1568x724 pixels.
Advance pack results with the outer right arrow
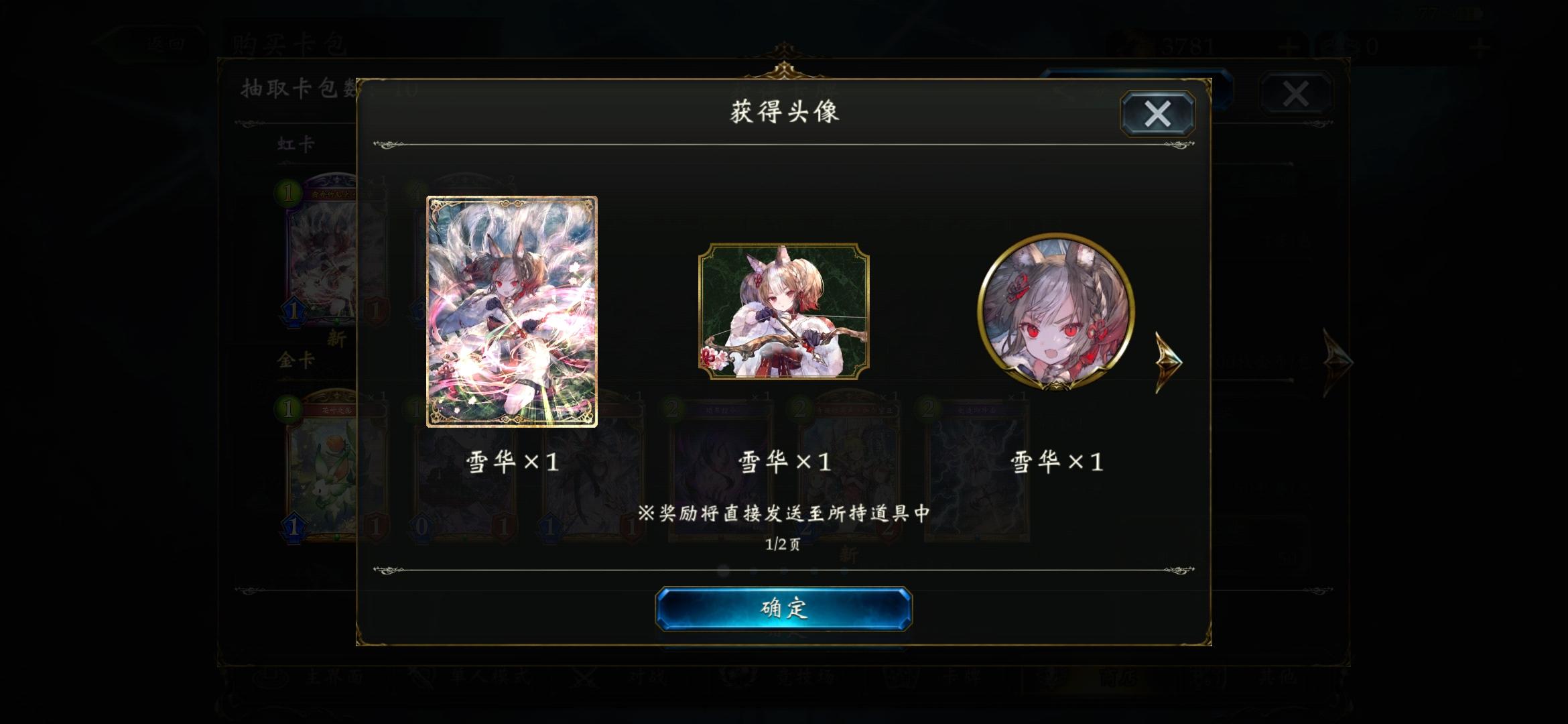(x=1337, y=362)
